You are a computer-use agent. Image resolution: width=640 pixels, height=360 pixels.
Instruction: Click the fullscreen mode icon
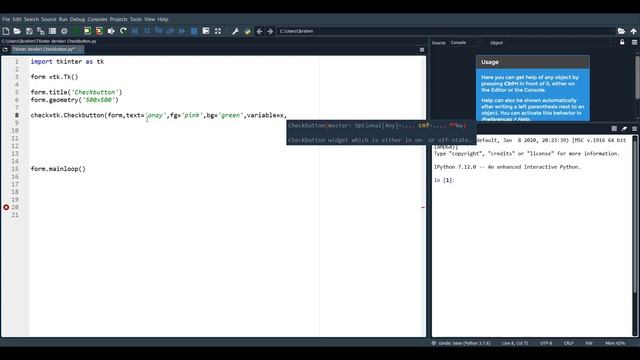(218, 31)
